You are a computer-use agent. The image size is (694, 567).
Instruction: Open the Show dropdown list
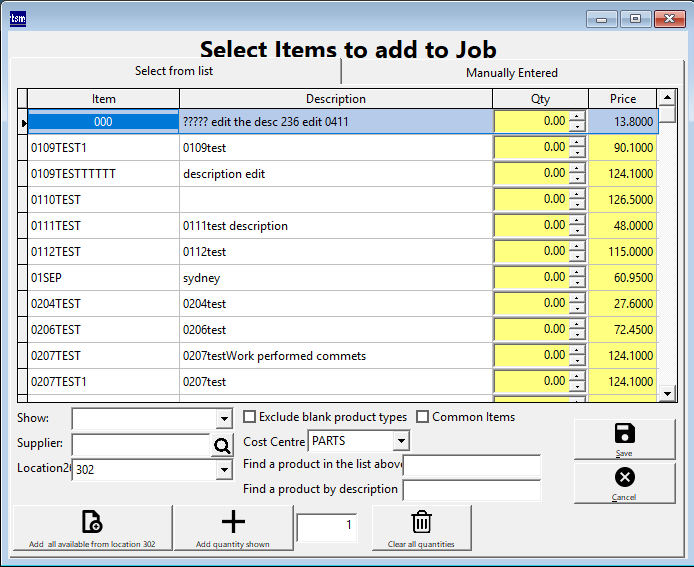224,419
